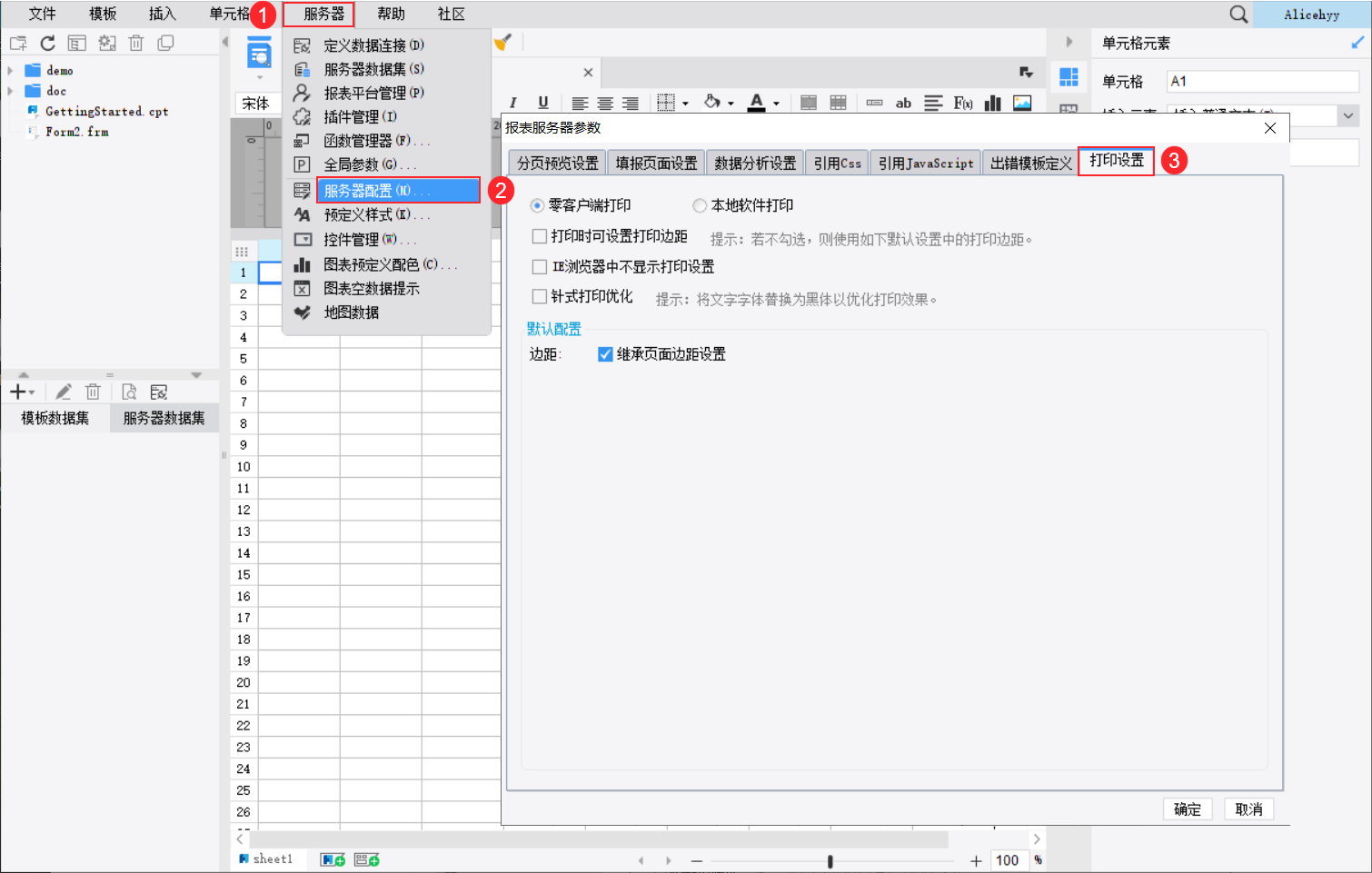Open the 文件 menu

click(42, 14)
